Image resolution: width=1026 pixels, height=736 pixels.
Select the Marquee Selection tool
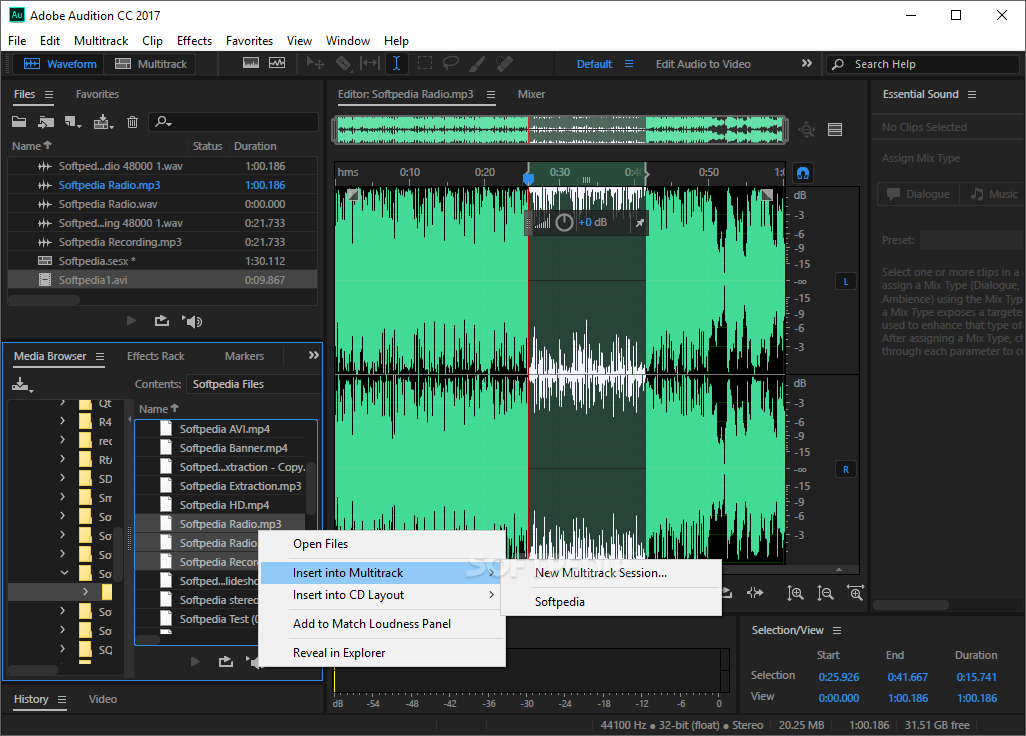[x=425, y=63]
